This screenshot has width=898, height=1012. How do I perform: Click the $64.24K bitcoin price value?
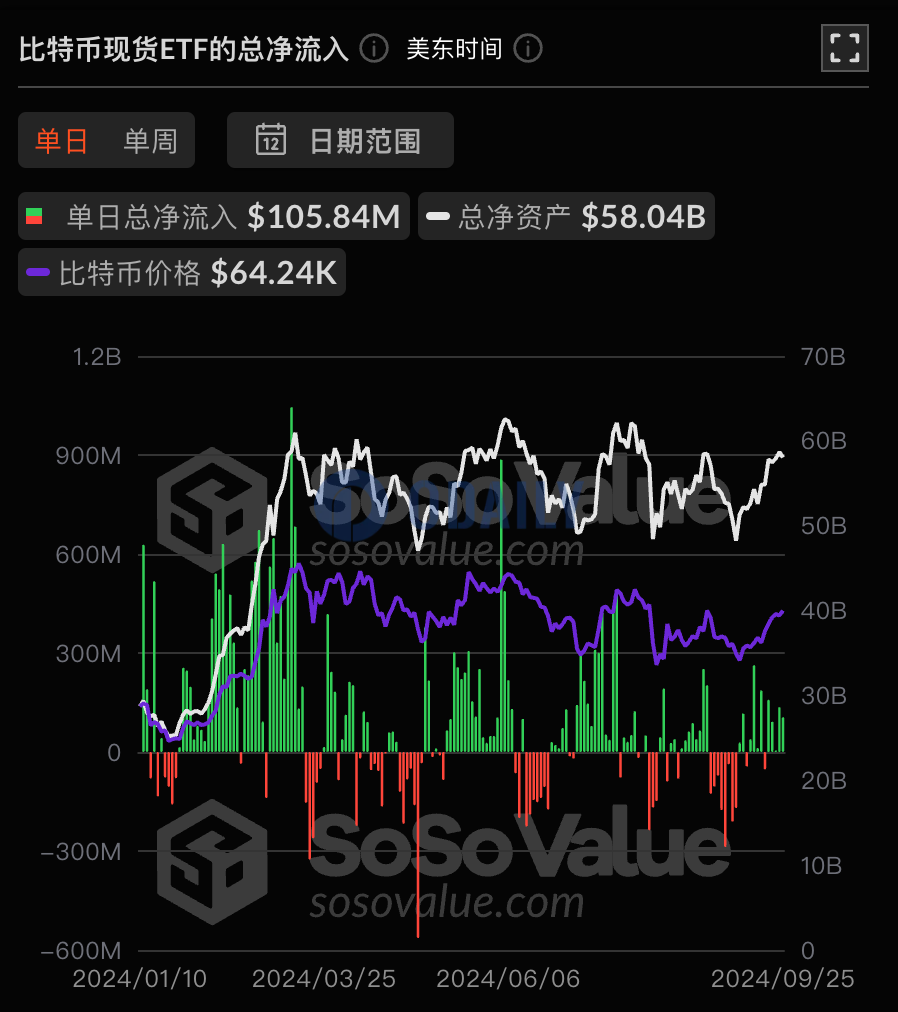pyautogui.click(x=274, y=273)
